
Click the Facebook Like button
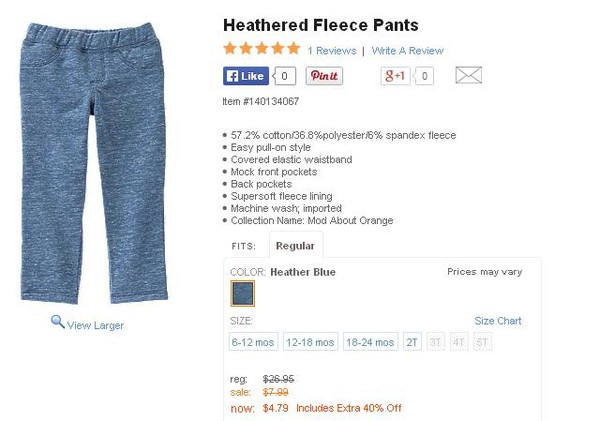[x=246, y=76]
